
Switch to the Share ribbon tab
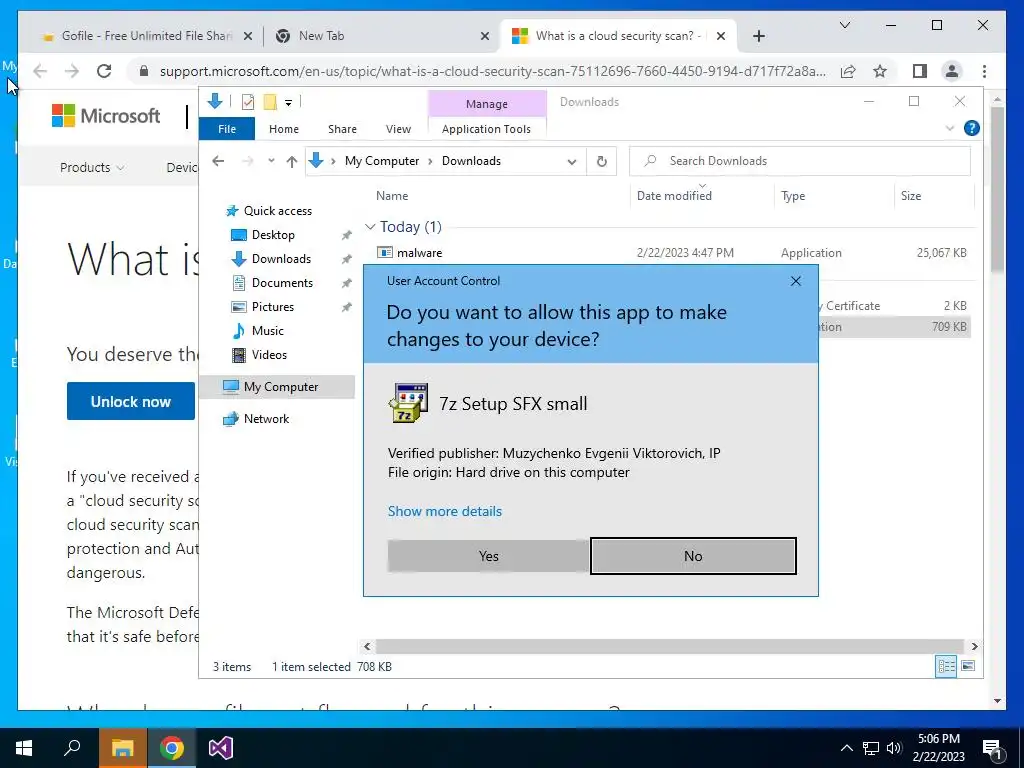(342, 129)
